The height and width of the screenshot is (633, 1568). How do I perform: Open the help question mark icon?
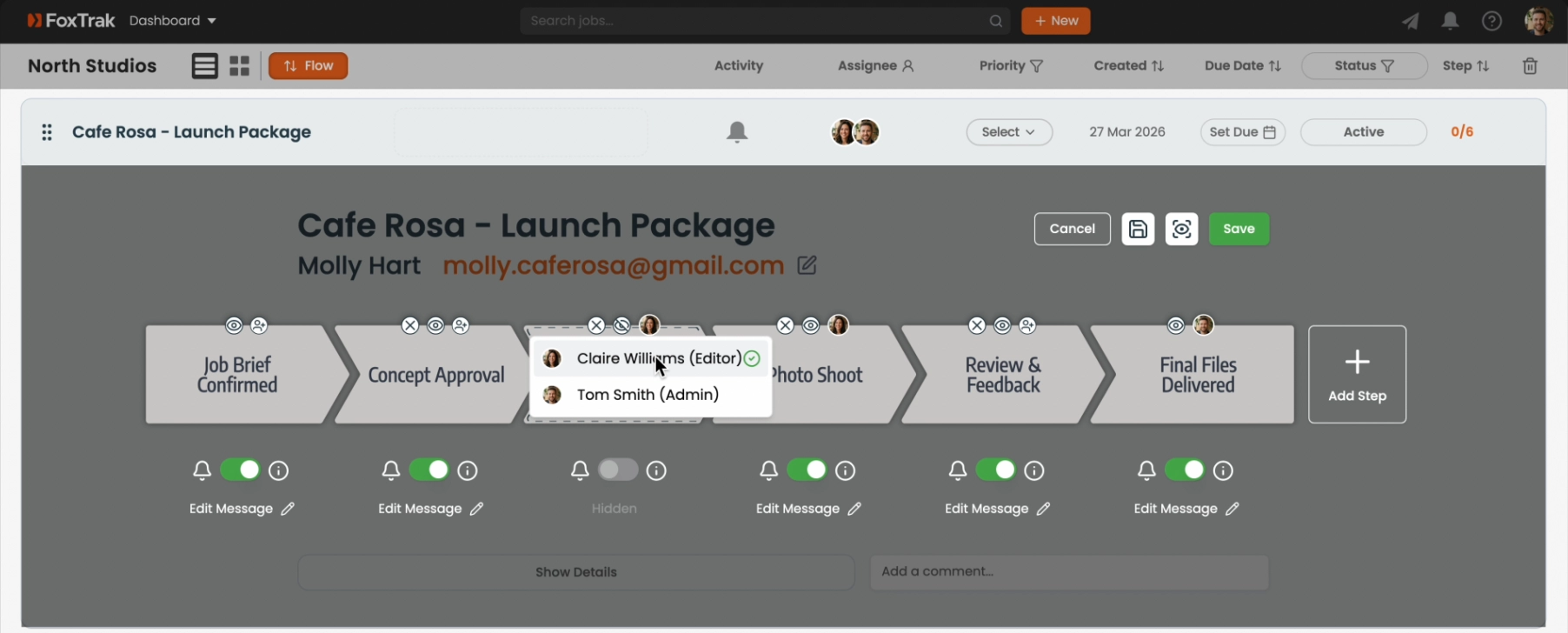tap(1492, 21)
